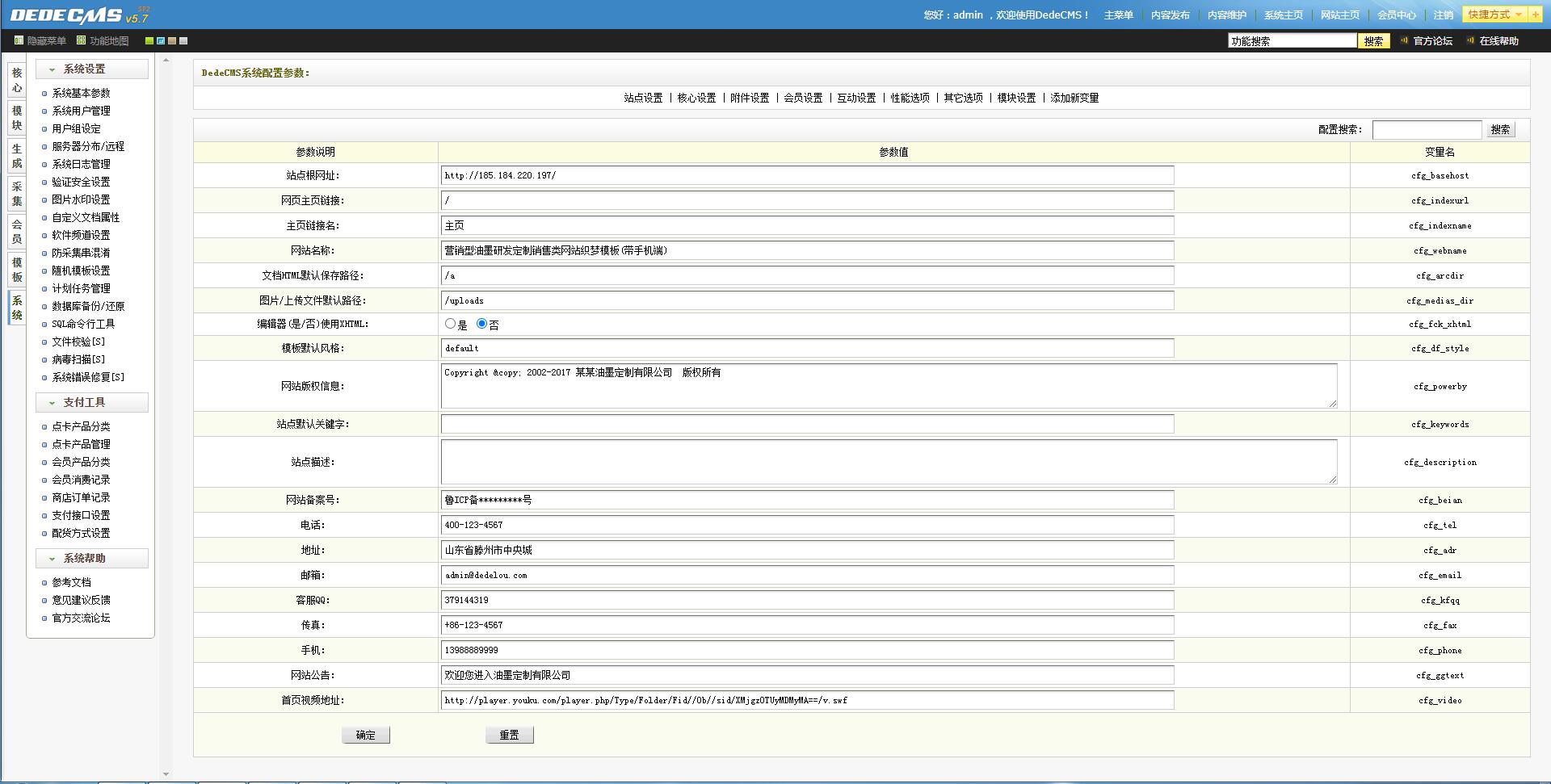Click the DedeCMS v5.7 logo

(79, 15)
